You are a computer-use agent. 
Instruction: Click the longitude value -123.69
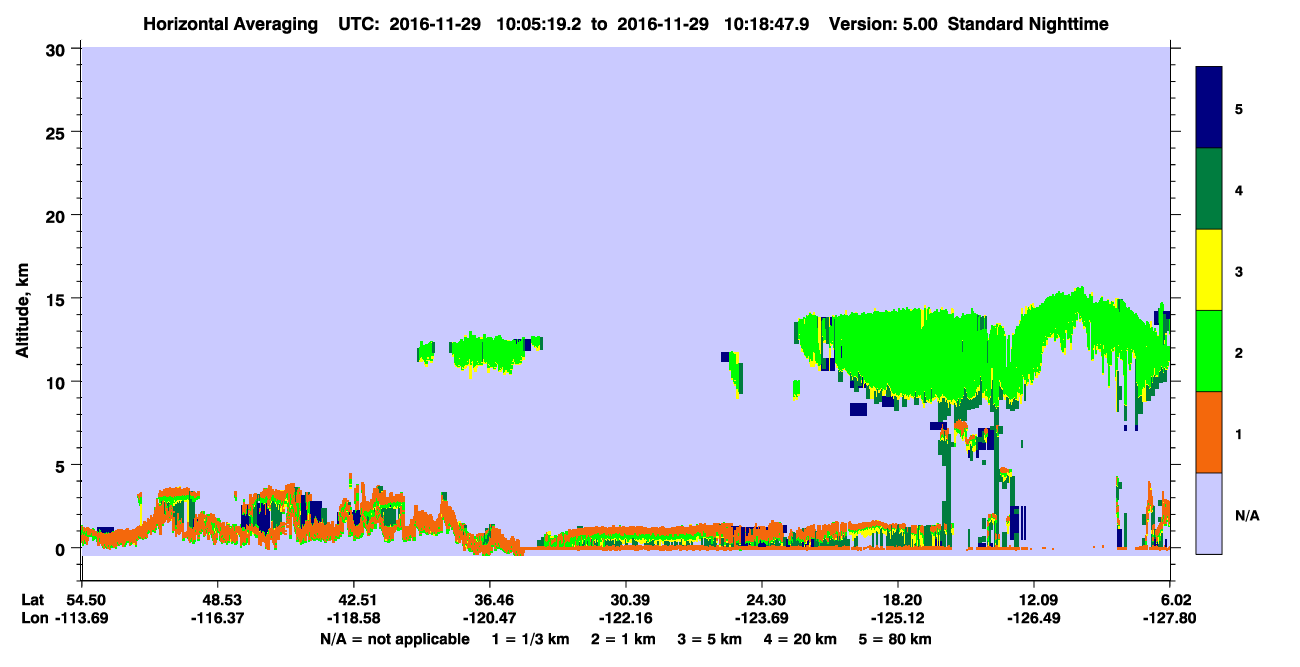point(762,618)
